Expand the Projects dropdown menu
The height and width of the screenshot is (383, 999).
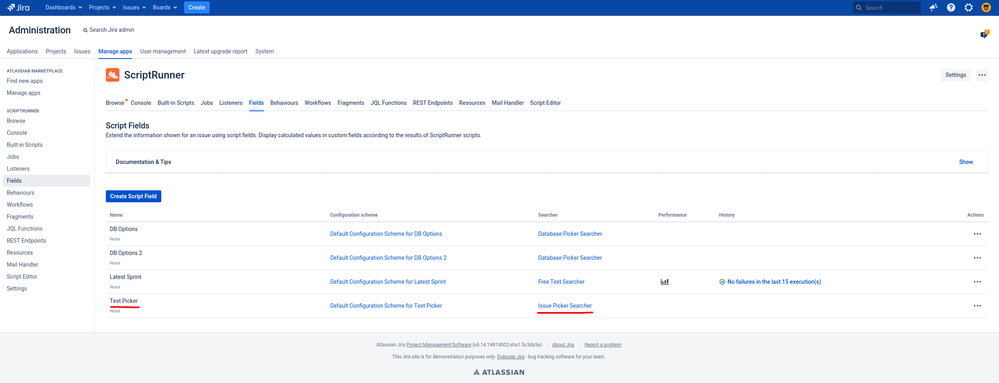click(x=102, y=8)
